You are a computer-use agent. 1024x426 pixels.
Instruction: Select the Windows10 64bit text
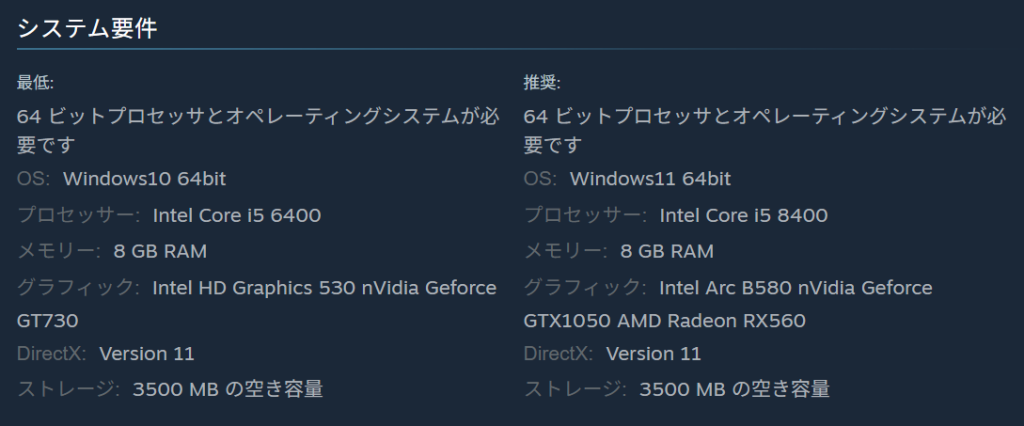tap(144, 179)
